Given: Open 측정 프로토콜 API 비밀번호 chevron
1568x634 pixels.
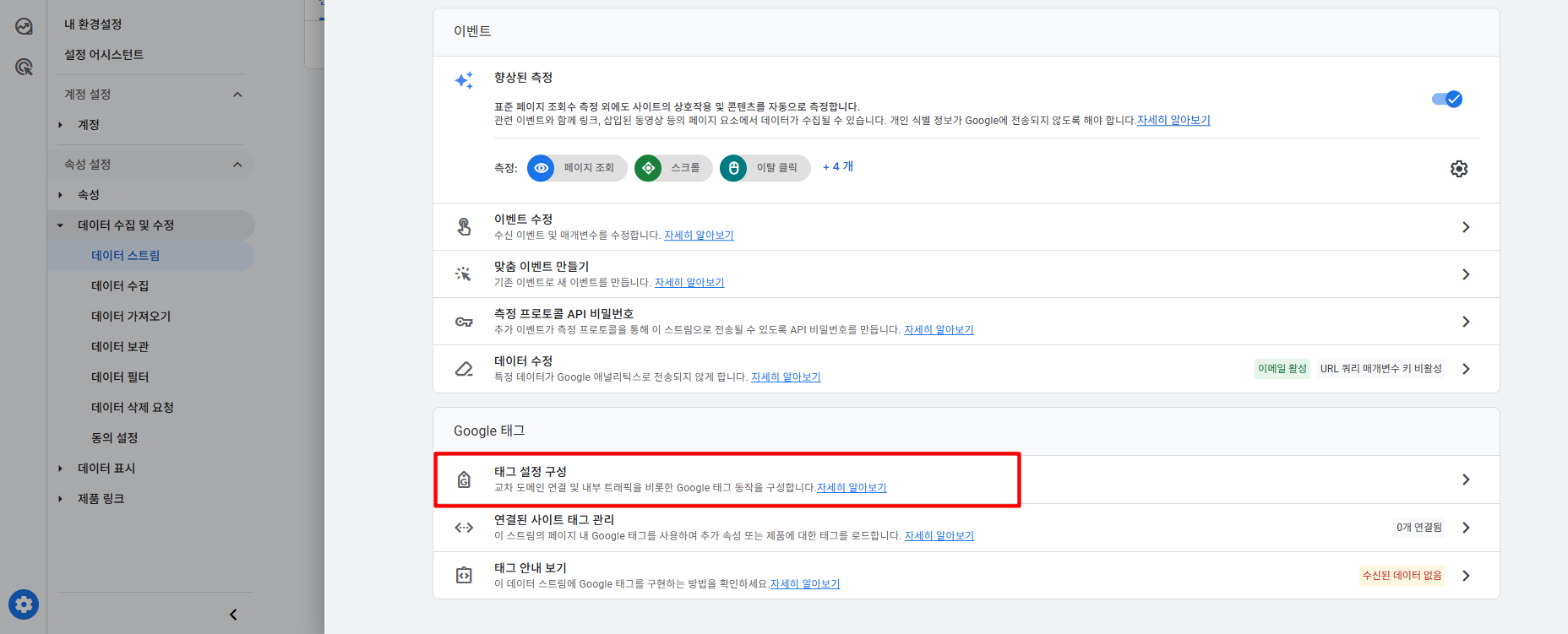Looking at the screenshot, I should click(1466, 322).
